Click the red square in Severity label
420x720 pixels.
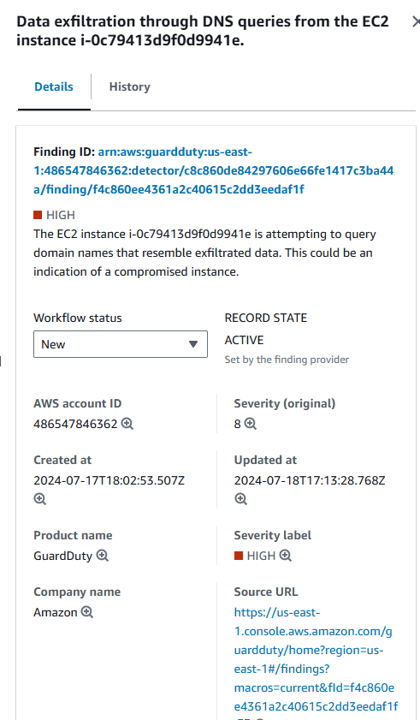238,556
